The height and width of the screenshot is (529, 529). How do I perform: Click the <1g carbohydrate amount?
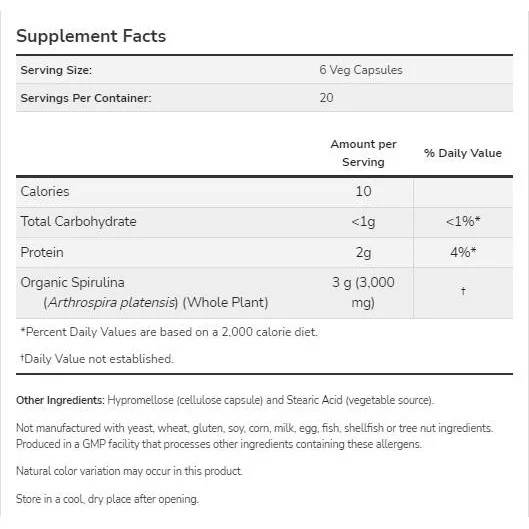tap(363, 222)
